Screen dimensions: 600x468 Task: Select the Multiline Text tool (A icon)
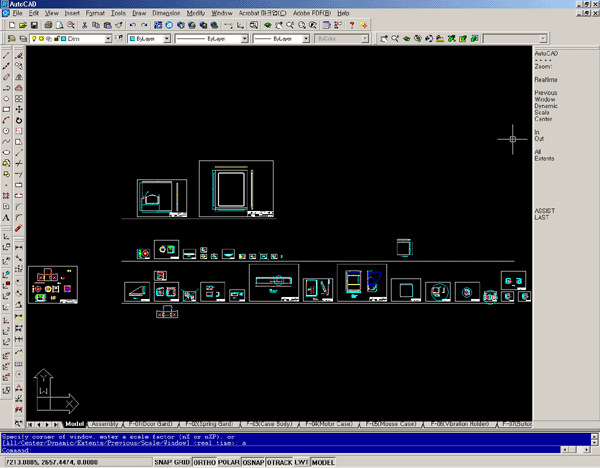[x=6, y=218]
